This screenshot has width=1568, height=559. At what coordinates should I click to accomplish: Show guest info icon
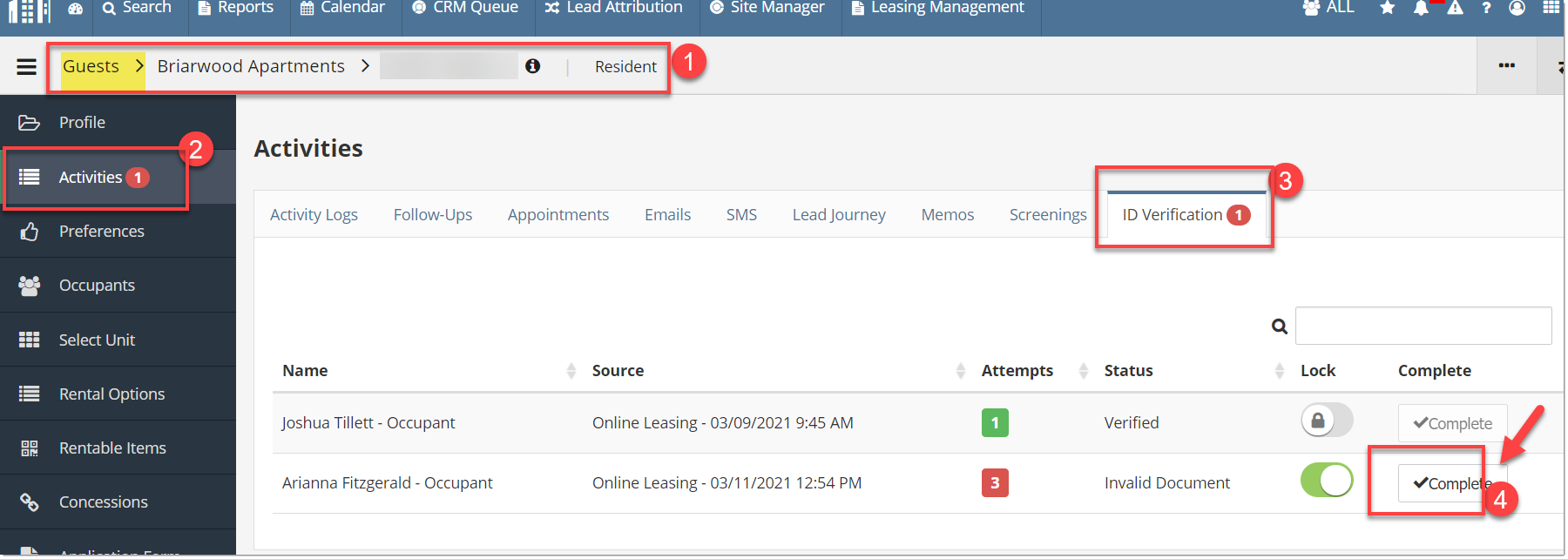pos(533,66)
